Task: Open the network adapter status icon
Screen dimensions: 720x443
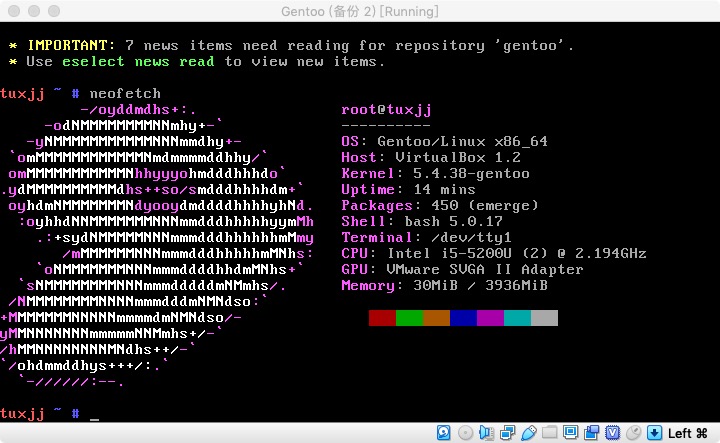Action: (507, 433)
